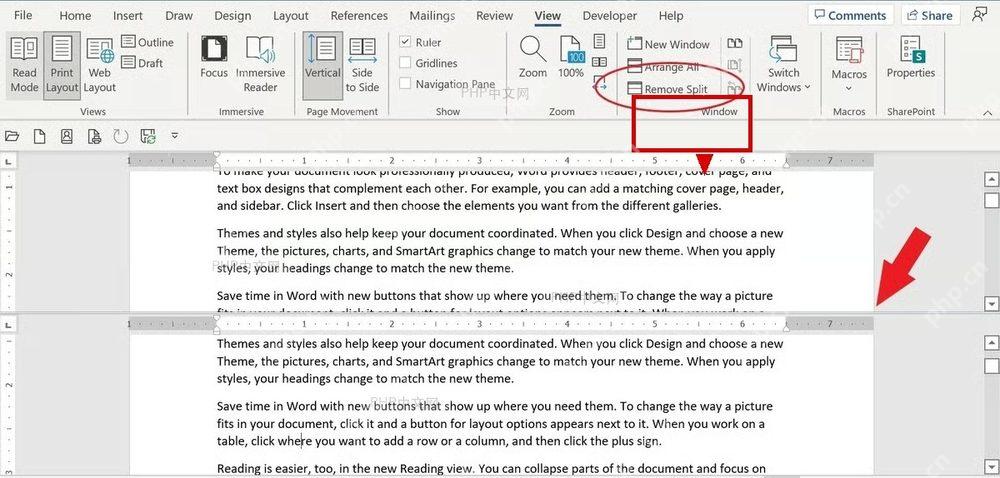Switch to Read Mode view

point(24,65)
